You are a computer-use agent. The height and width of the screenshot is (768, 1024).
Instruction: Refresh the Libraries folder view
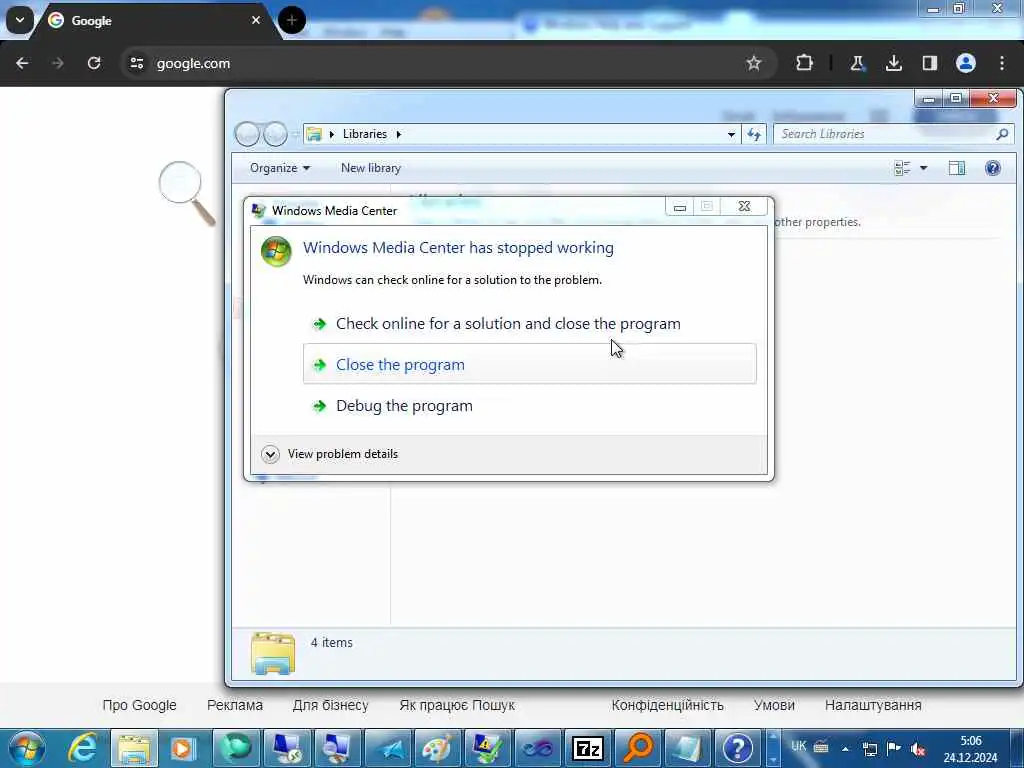(754, 135)
